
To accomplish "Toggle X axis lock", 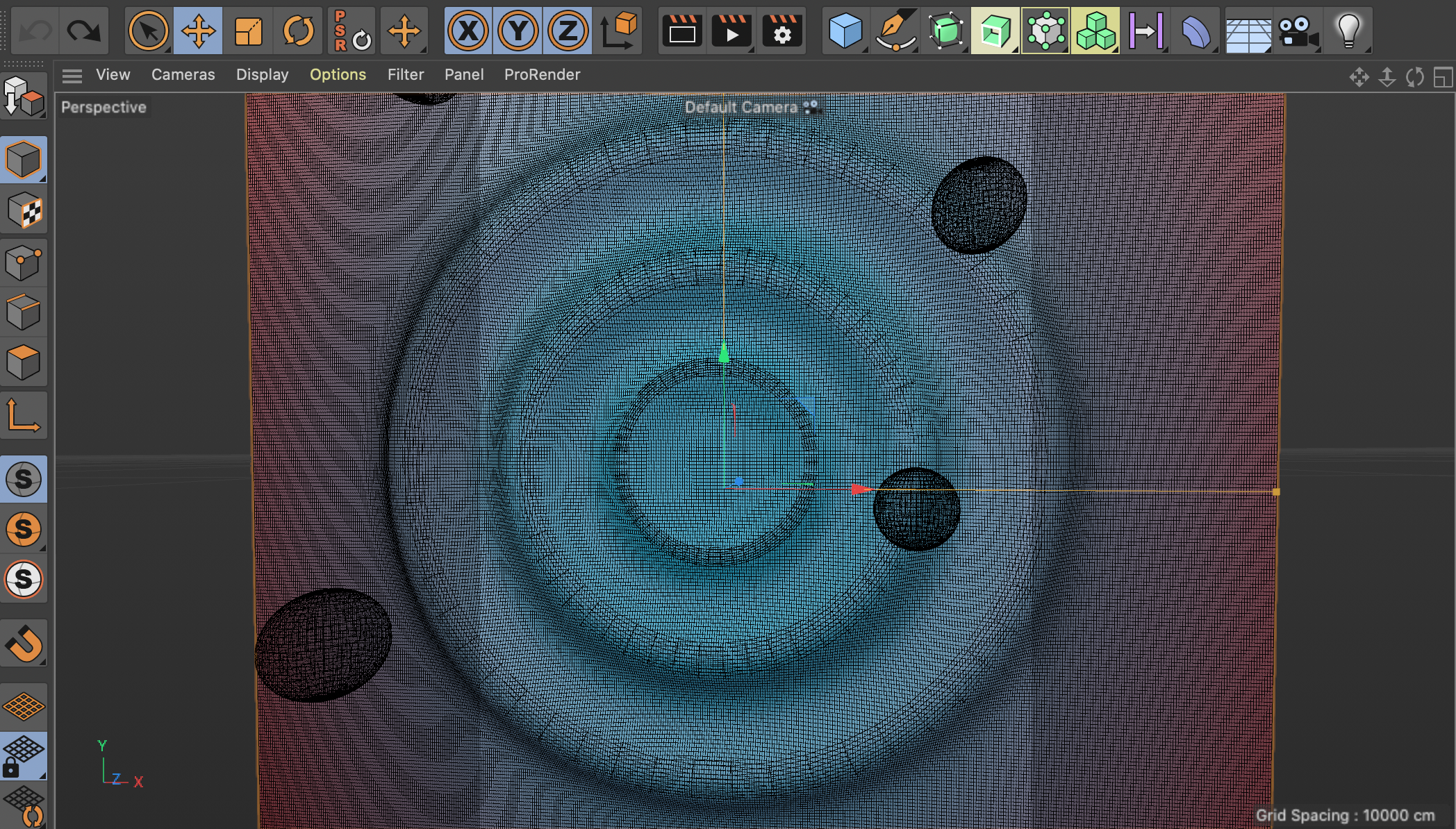I will [x=468, y=31].
